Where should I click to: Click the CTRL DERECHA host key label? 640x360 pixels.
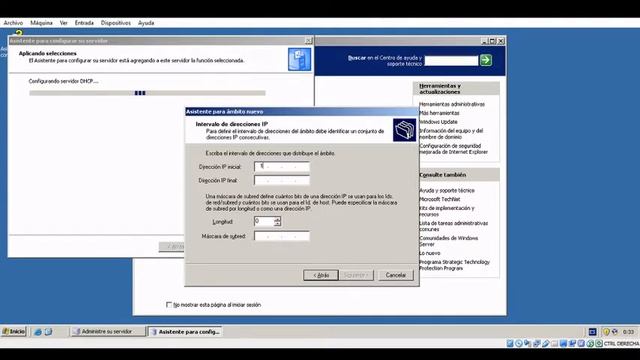click(621, 344)
